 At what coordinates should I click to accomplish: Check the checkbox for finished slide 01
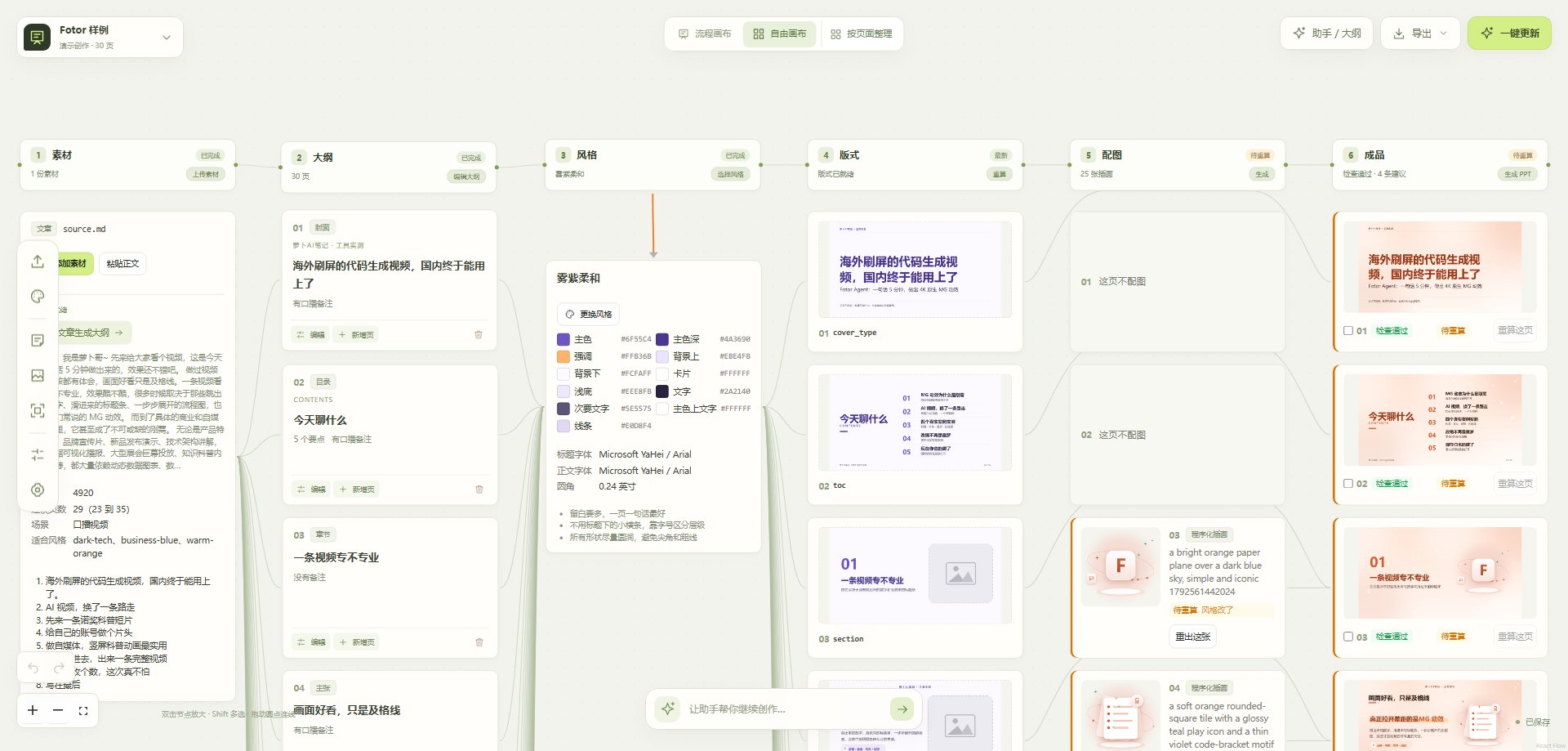pyautogui.click(x=1348, y=330)
